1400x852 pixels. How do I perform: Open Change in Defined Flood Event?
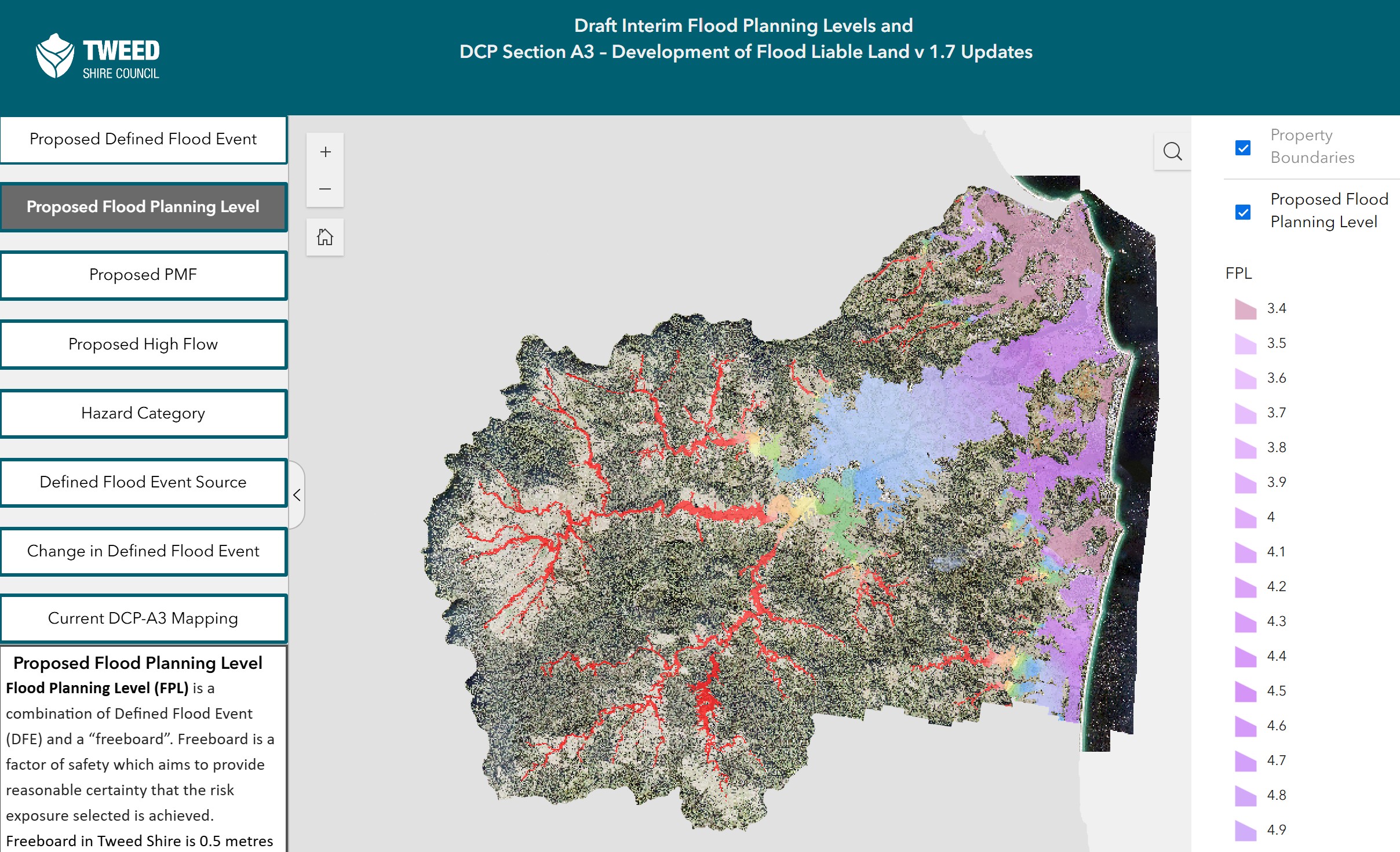[143, 551]
